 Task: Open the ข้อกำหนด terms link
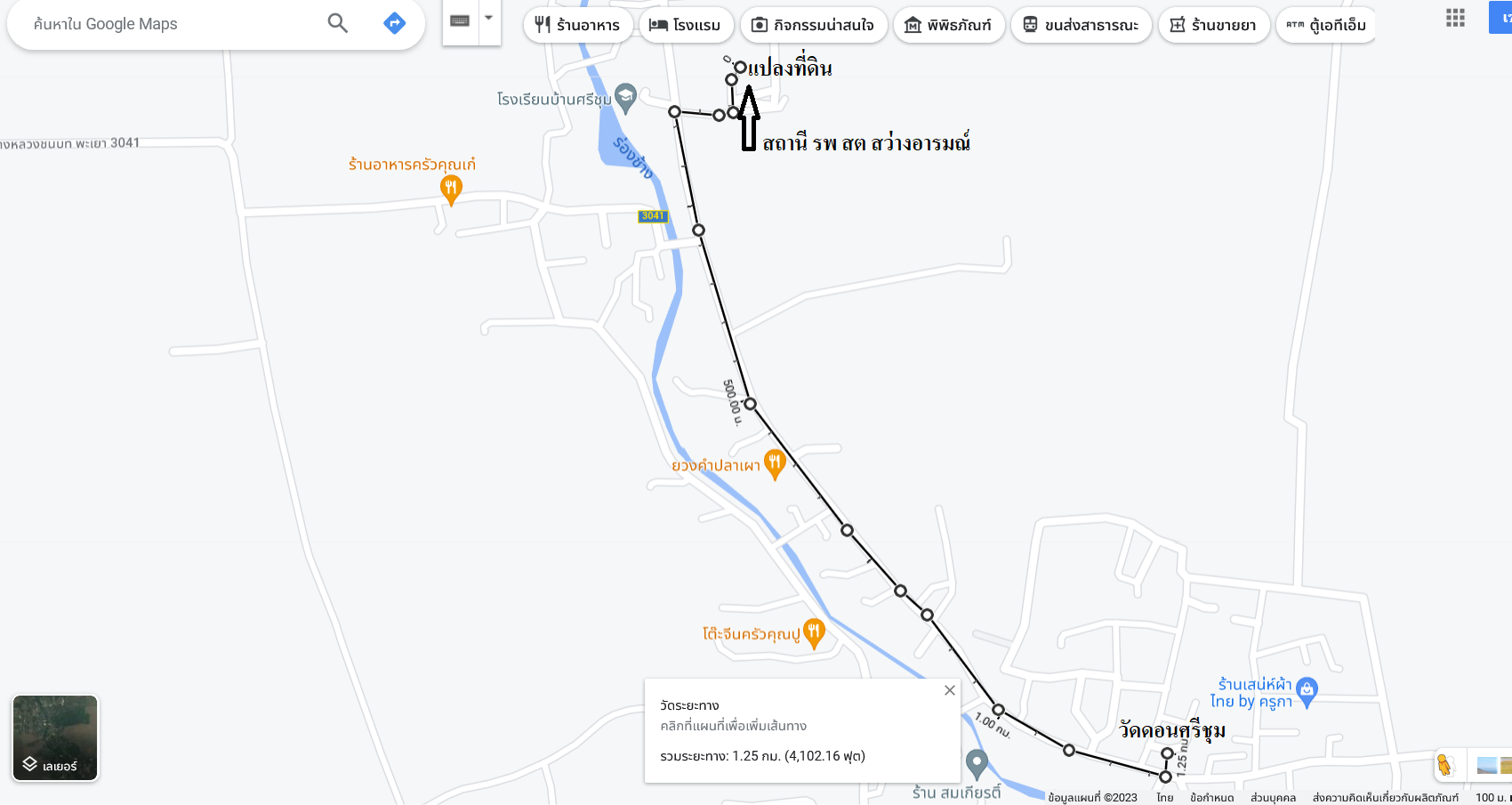[x=1211, y=798]
